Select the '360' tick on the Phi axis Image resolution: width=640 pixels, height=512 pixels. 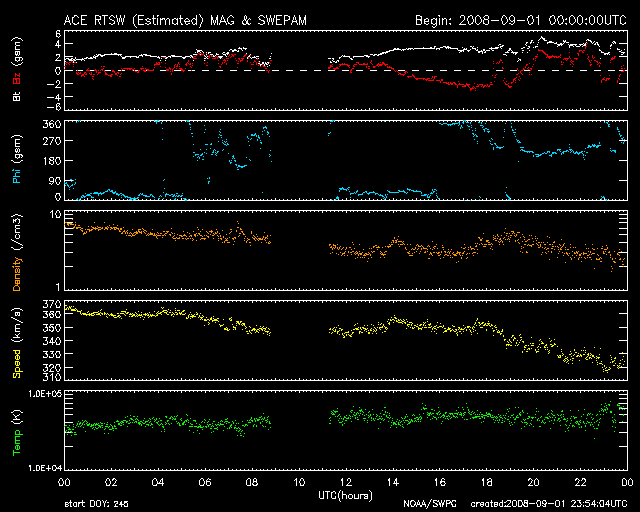pyautogui.click(x=52, y=124)
